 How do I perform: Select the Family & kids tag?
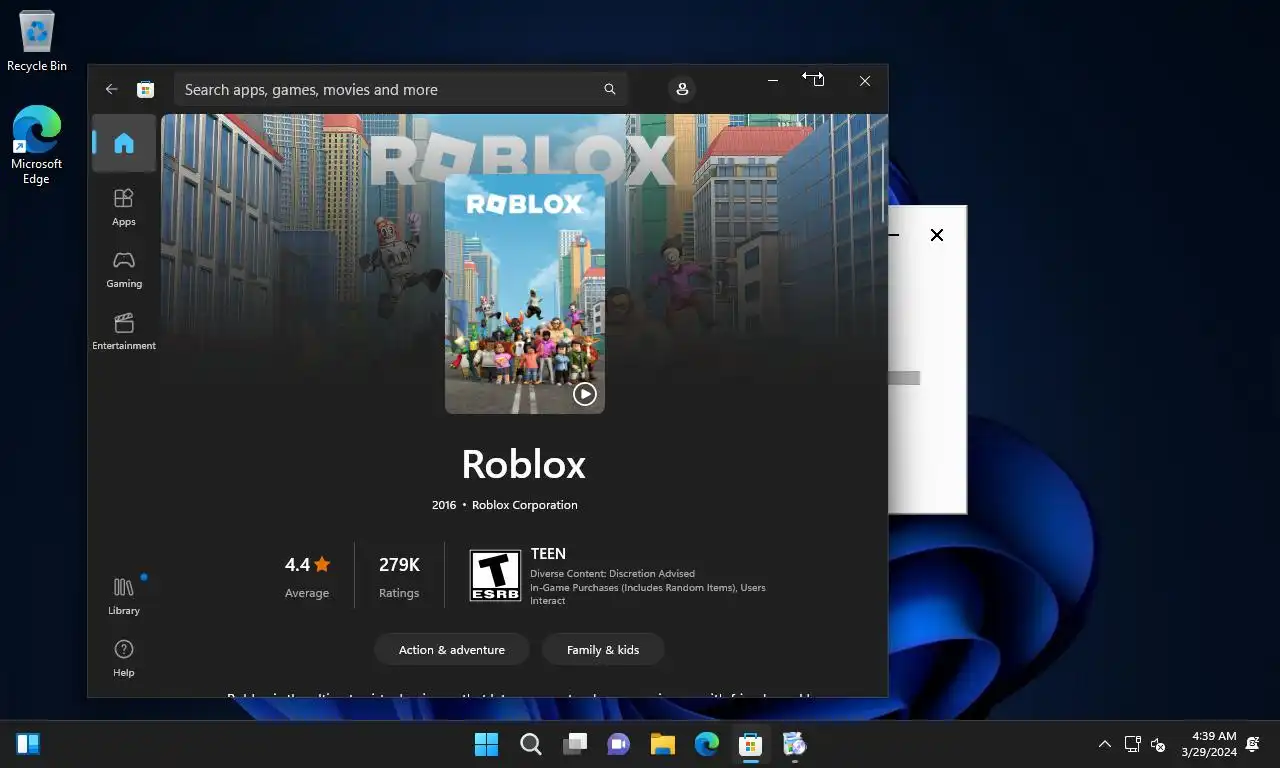click(x=603, y=650)
